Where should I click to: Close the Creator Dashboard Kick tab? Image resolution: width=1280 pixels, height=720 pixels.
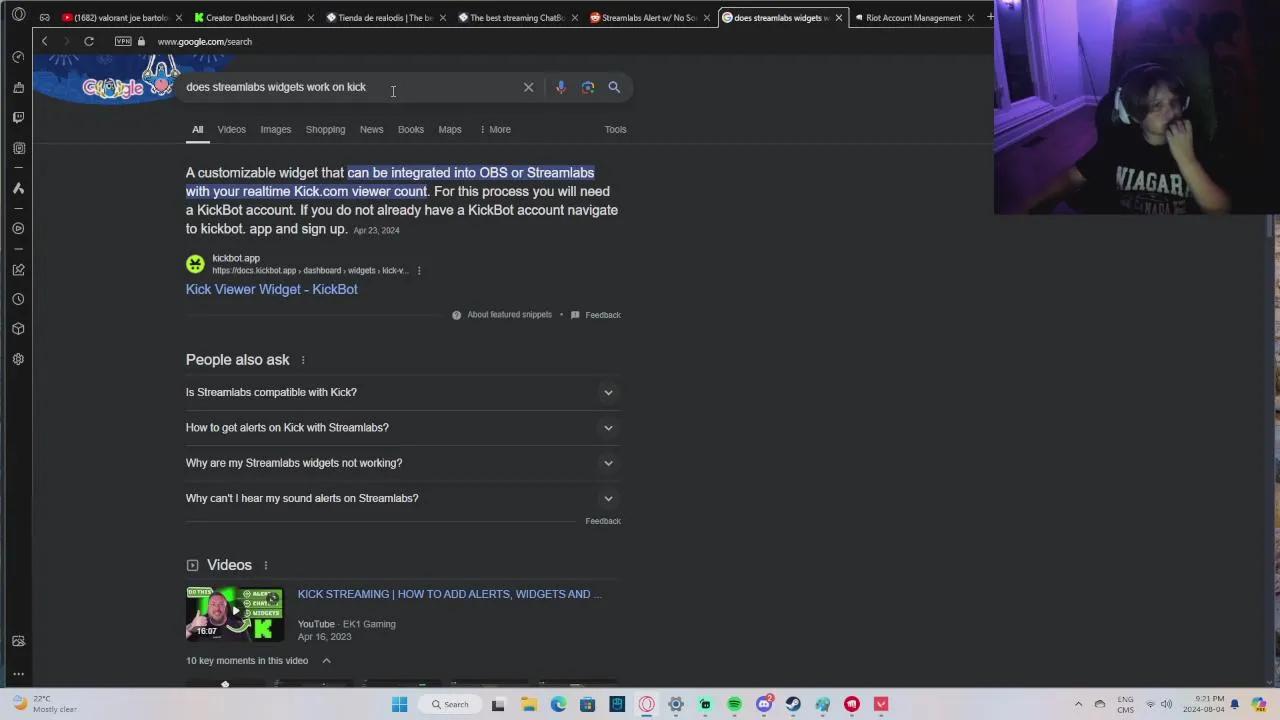click(x=311, y=17)
